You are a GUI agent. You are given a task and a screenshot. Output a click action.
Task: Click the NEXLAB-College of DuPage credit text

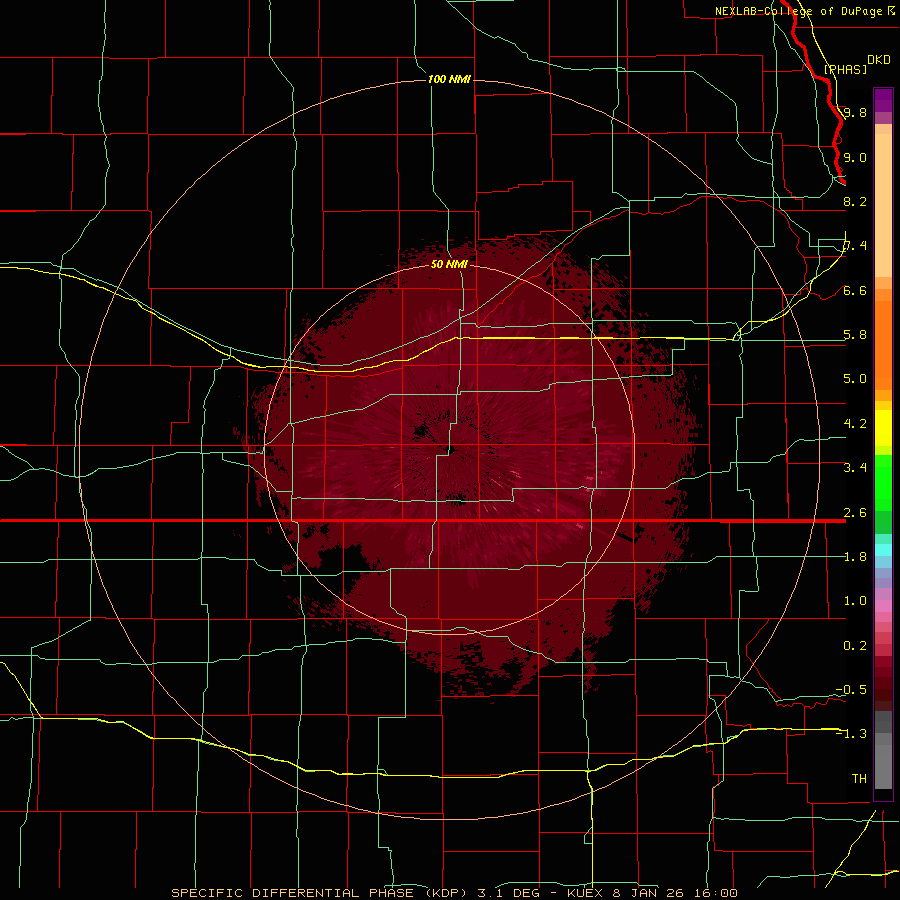point(799,11)
